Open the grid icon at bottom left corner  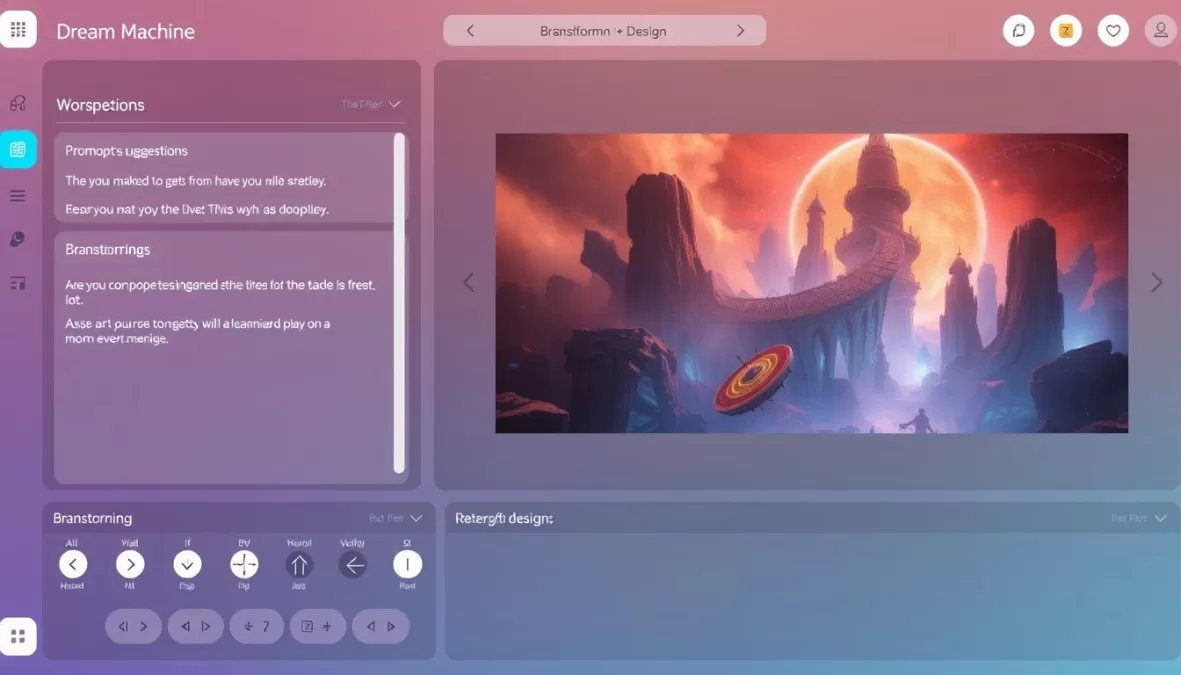coord(19,635)
